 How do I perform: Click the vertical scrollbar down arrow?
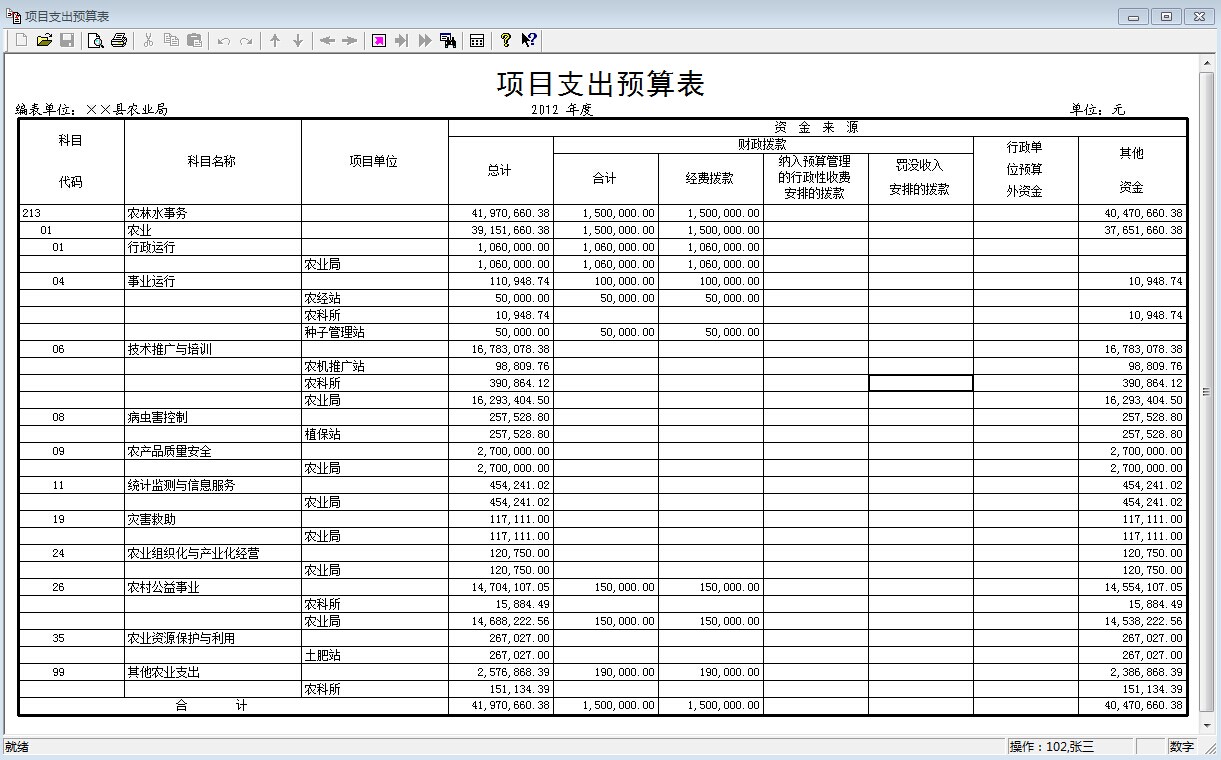1207,726
